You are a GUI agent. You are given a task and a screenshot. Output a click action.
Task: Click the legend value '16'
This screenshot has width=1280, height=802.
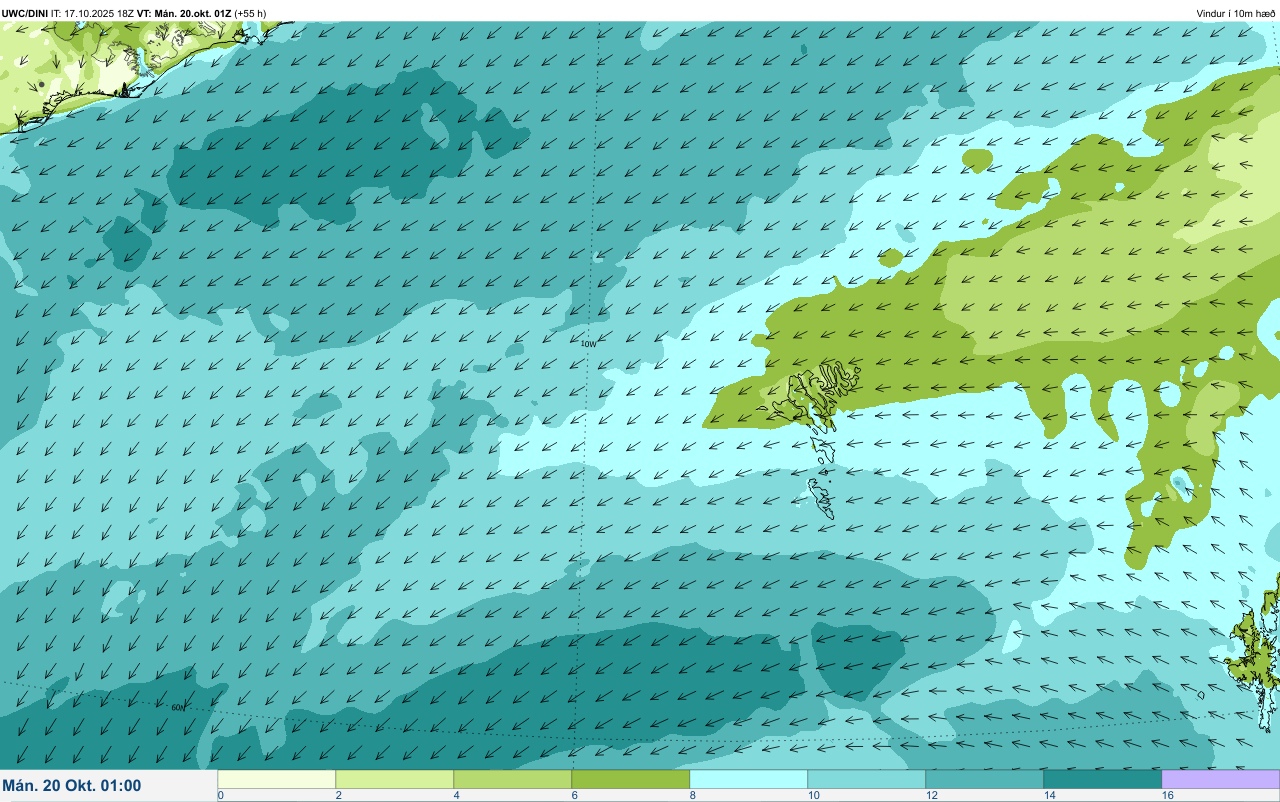(x=1167, y=795)
